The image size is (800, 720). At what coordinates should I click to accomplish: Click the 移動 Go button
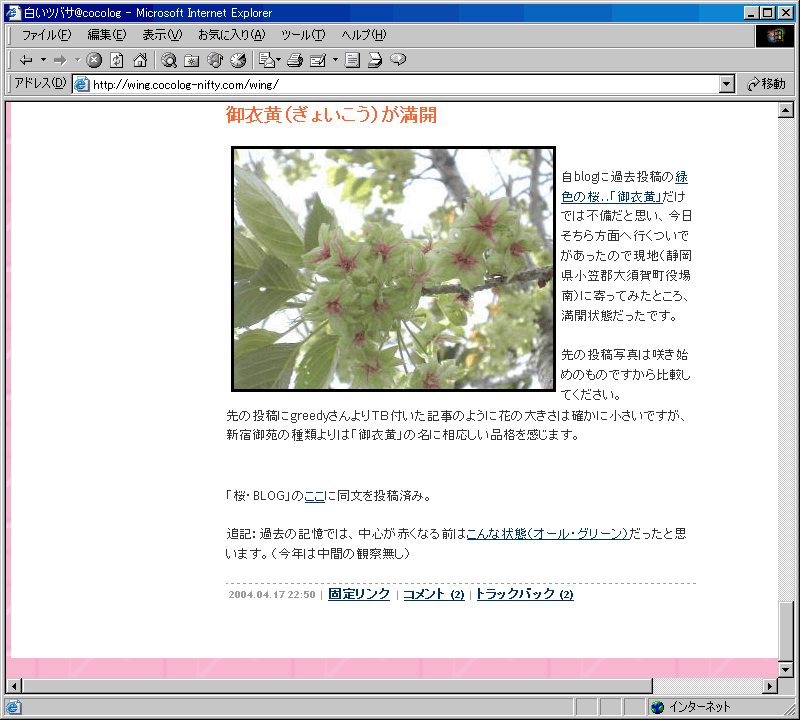point(766,84)
